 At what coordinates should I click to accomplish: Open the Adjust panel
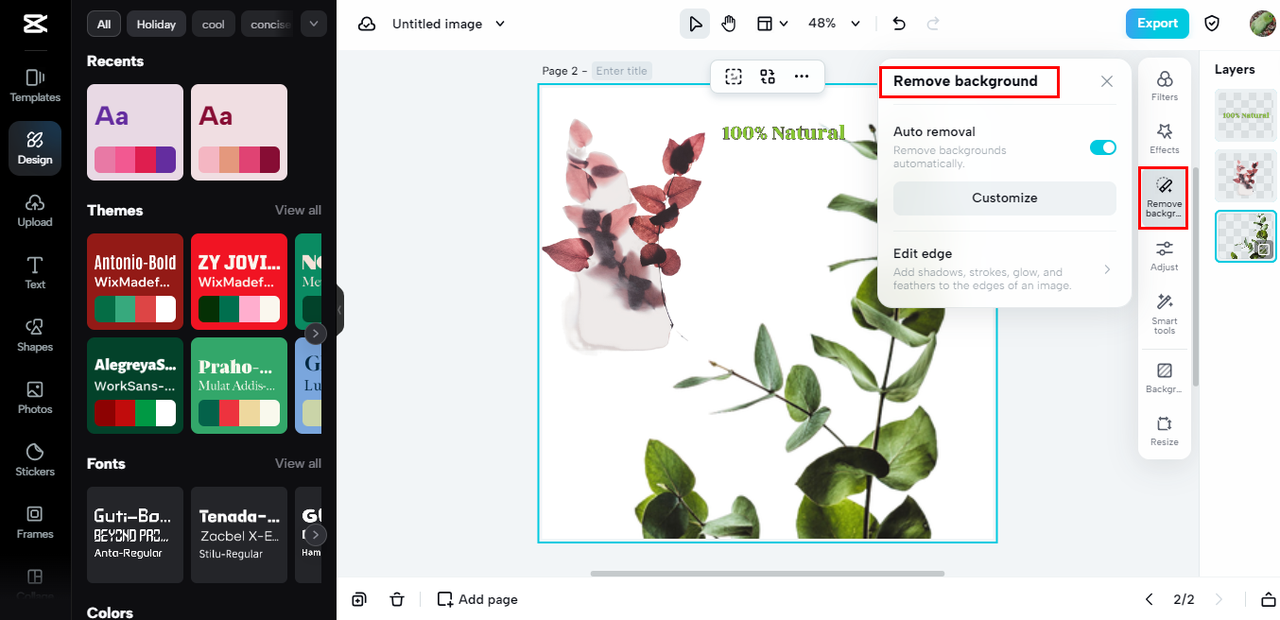click(1164, 253)
